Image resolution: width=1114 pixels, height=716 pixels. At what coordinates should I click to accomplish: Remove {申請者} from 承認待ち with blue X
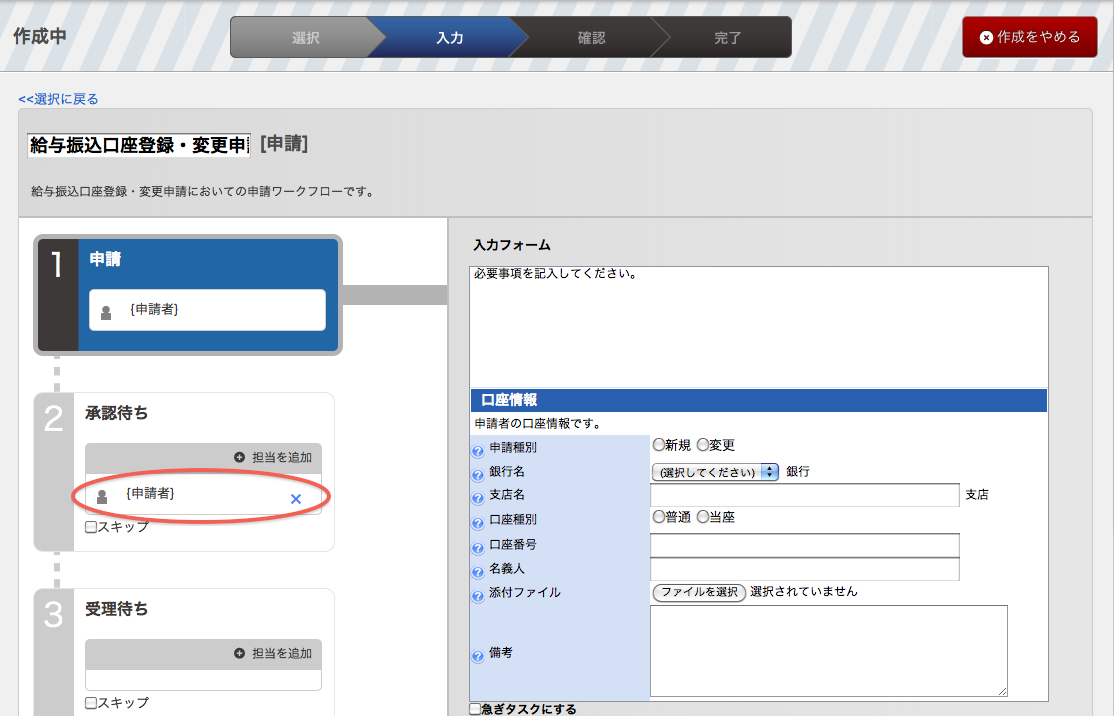[296, 499]
